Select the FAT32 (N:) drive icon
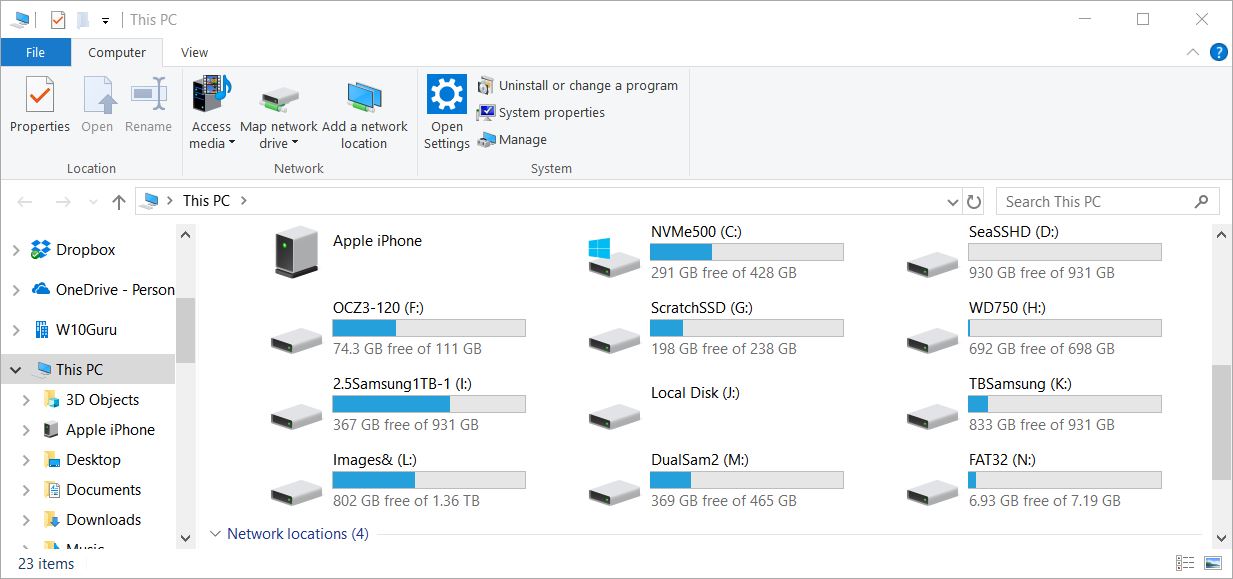The width and height of the screenshot is (1233, 579). pos(932,491)
